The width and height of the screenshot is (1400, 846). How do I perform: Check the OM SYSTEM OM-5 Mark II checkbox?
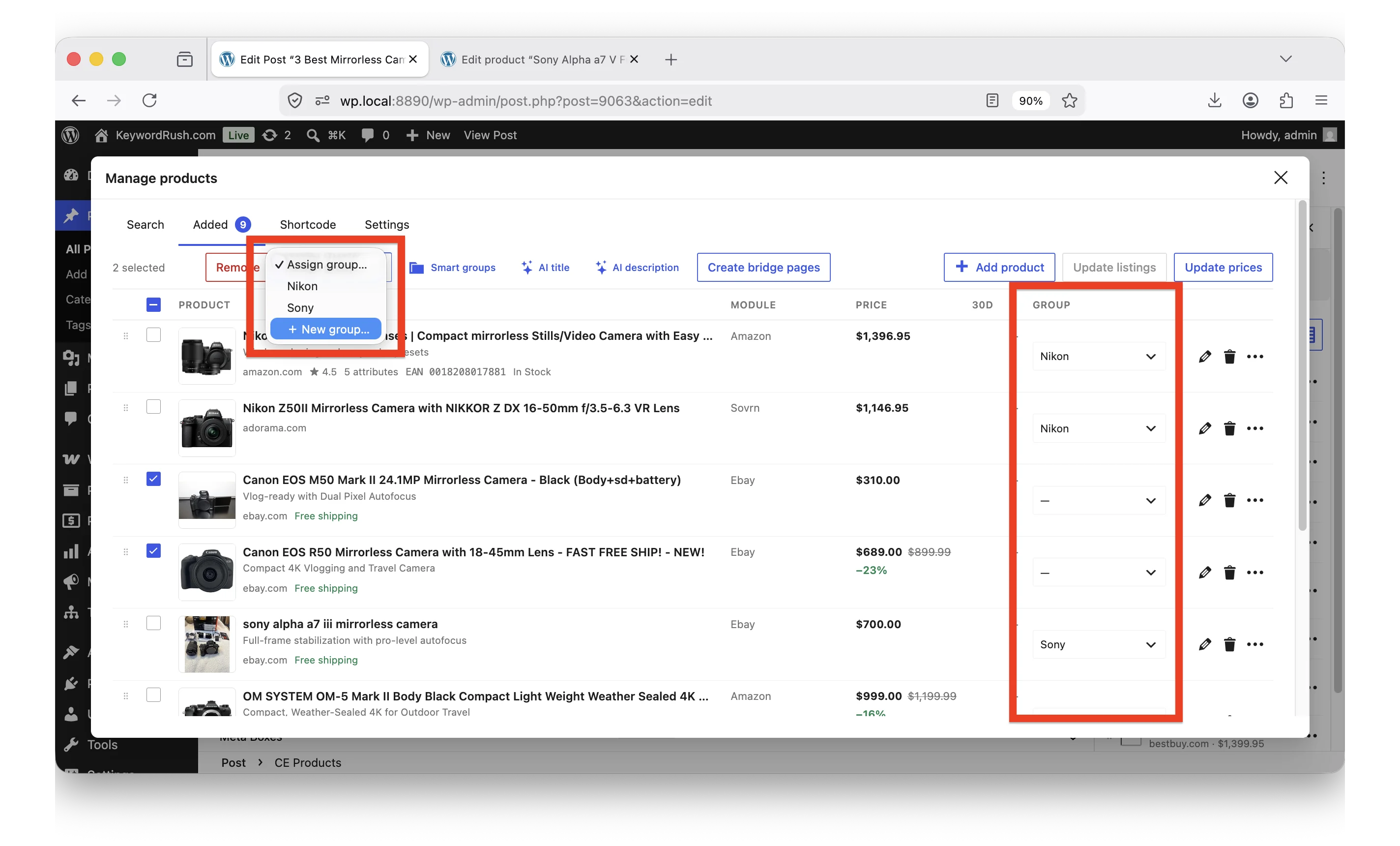[x=153, y=695]
